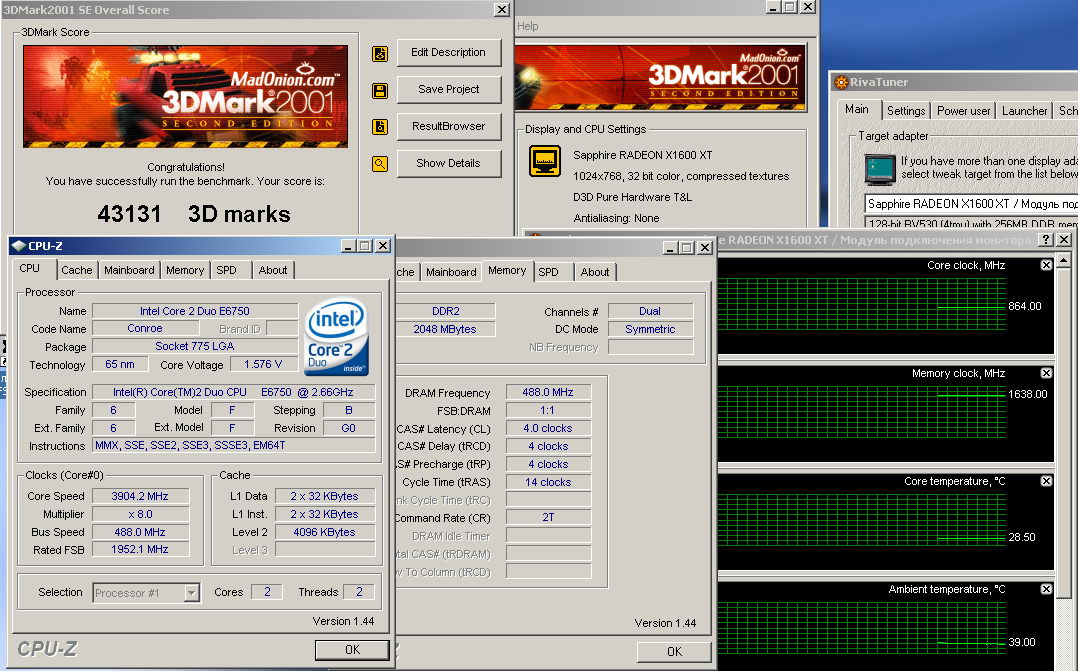The width and height of the screenshot is (1078, 671).
Task: Click the Save Project button
Action: (448, 89)
